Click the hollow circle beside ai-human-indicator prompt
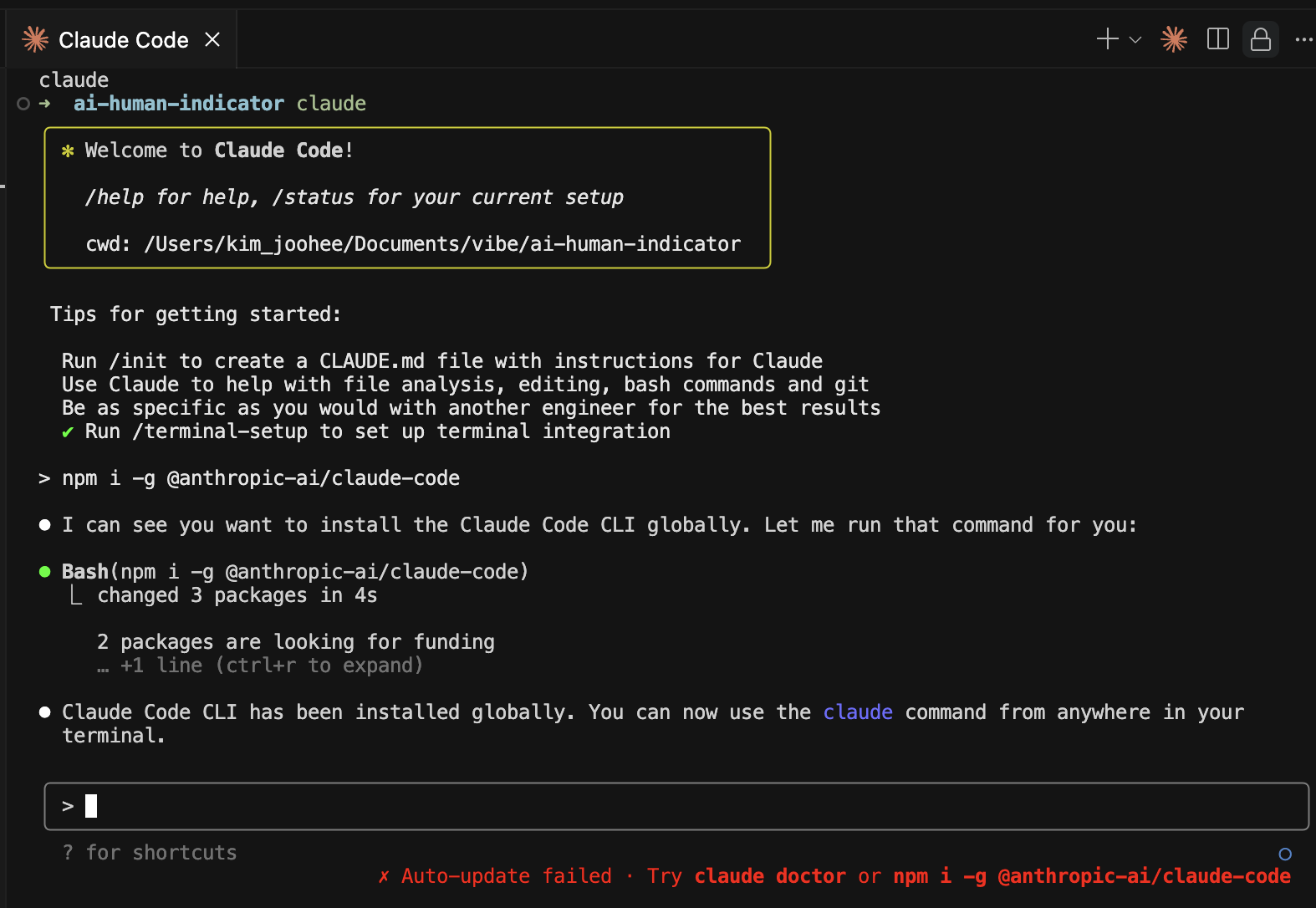Viewport: 1316px width, 908px height. click(23, 104)
